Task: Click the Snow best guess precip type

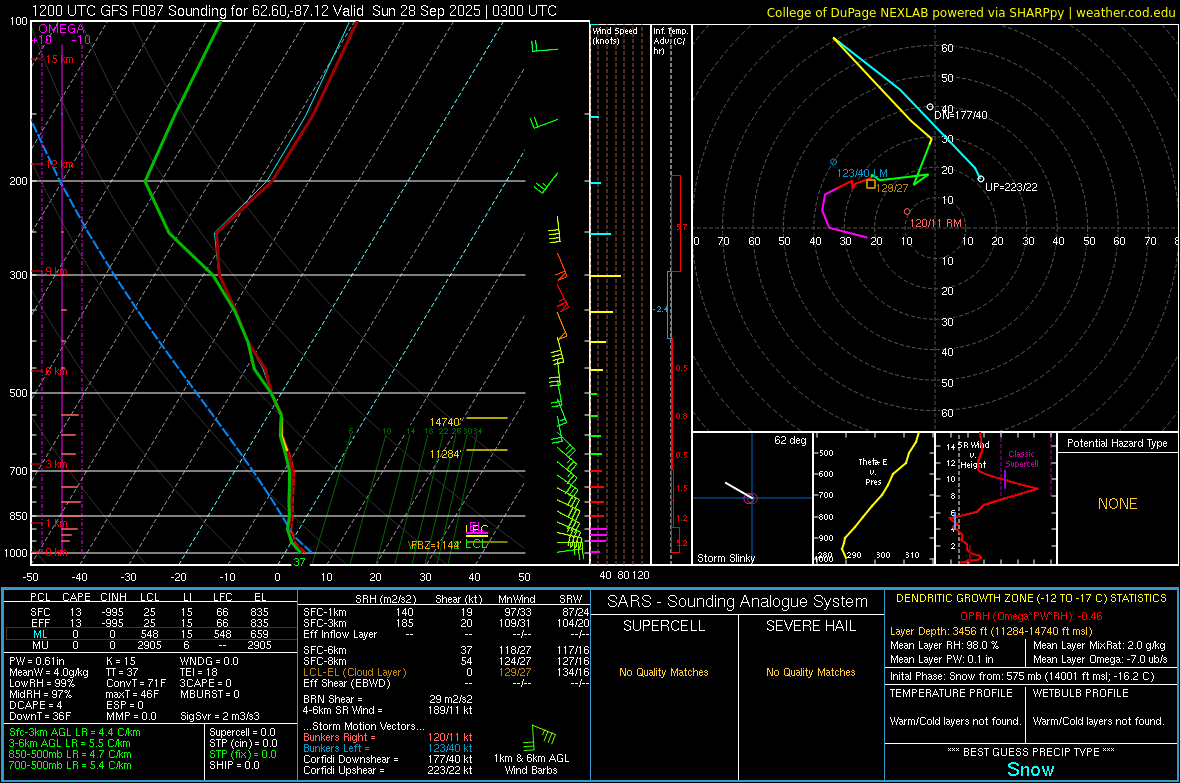Action: [x=1030, y=769]
